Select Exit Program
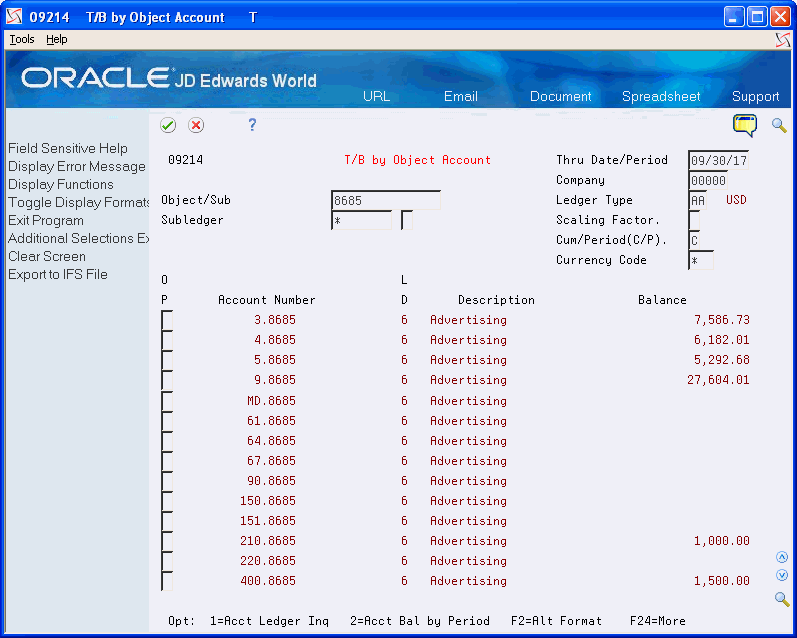This screenshot has width=797, height=638. point(46,220)
